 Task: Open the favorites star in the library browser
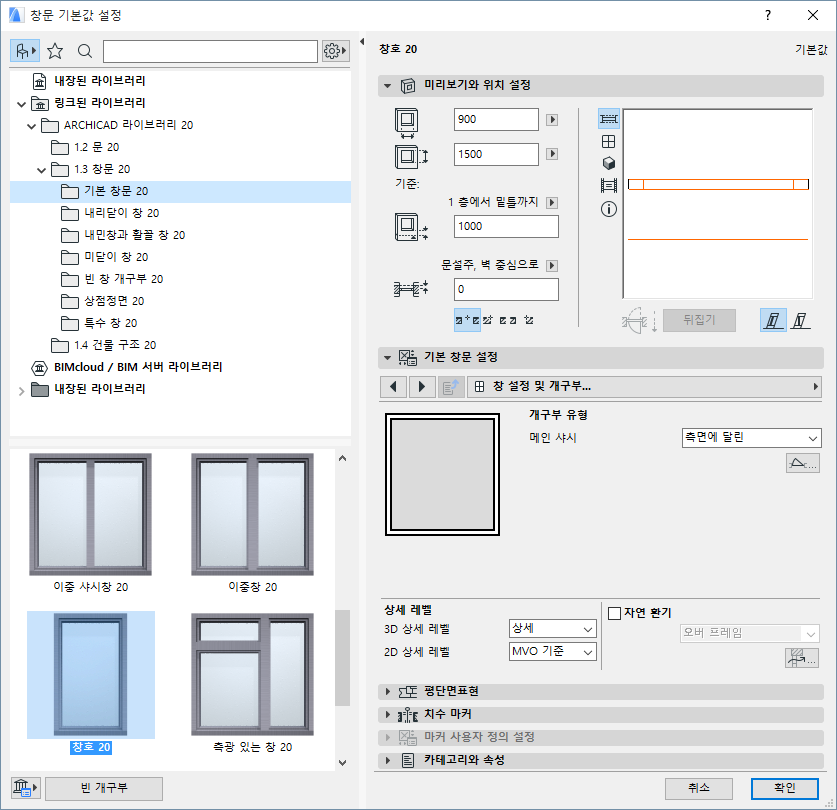pyautogui.click(x=57, y=50)
